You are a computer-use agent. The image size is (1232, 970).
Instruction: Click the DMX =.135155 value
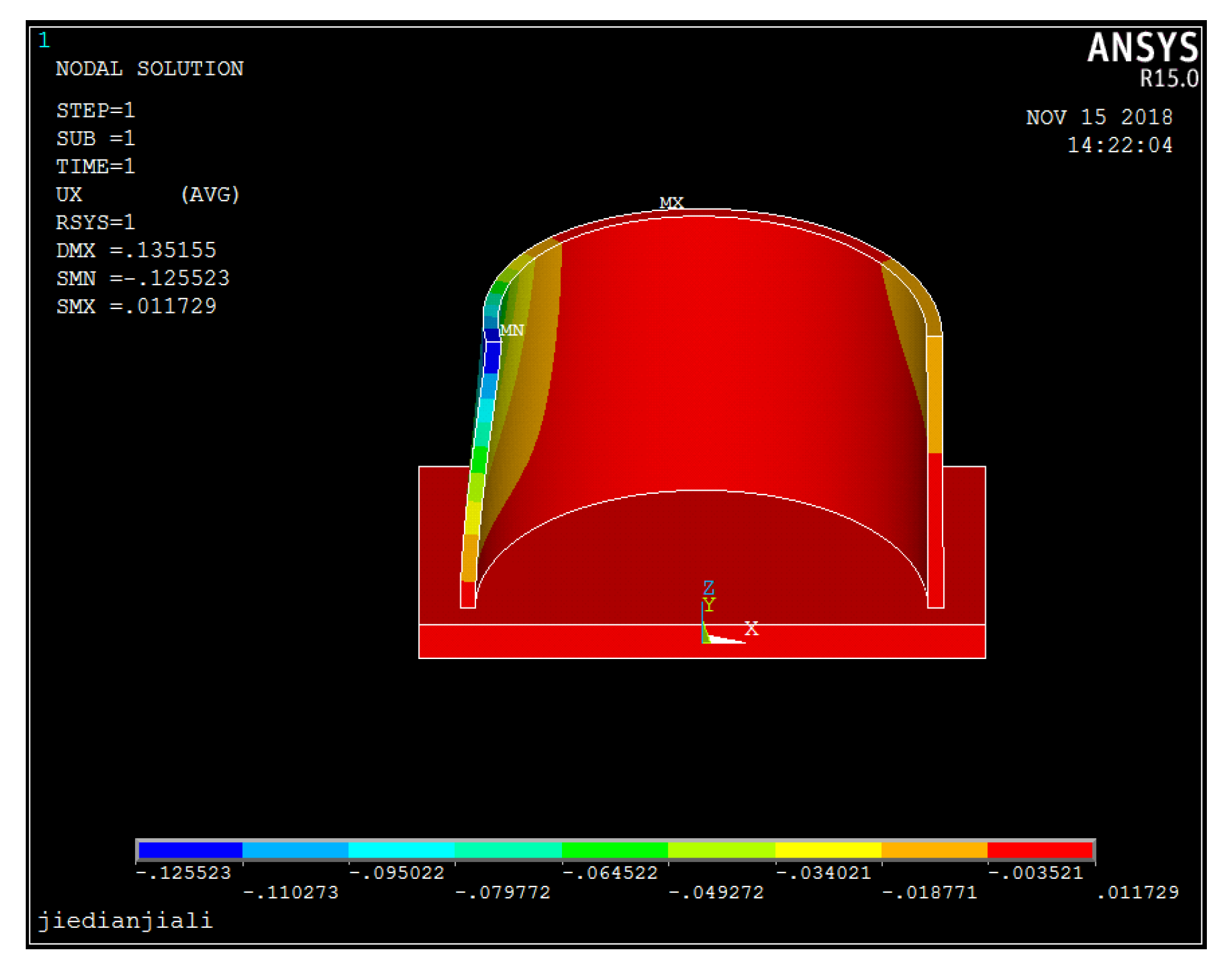click(136, 250)
